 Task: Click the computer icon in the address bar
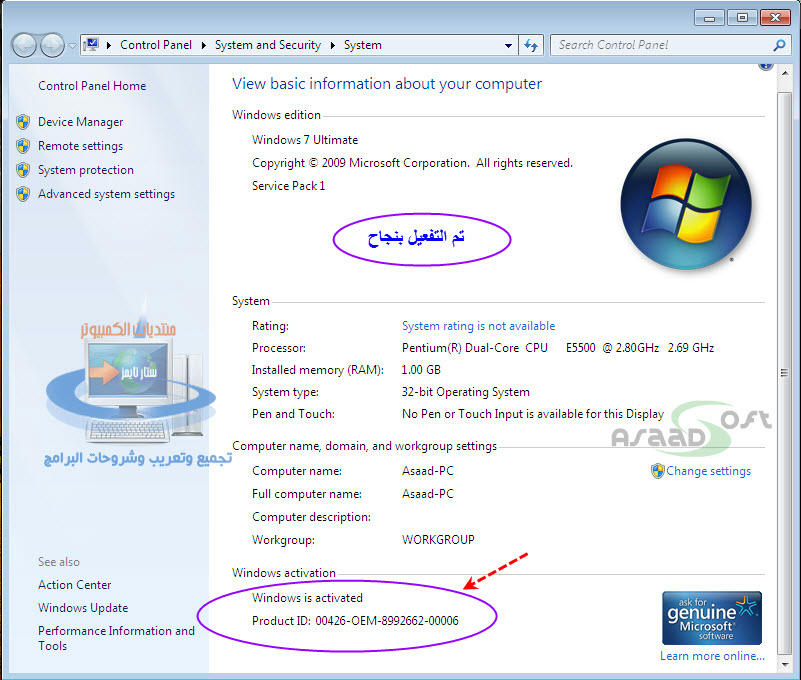pyautogui.click(x=93, y=45)
